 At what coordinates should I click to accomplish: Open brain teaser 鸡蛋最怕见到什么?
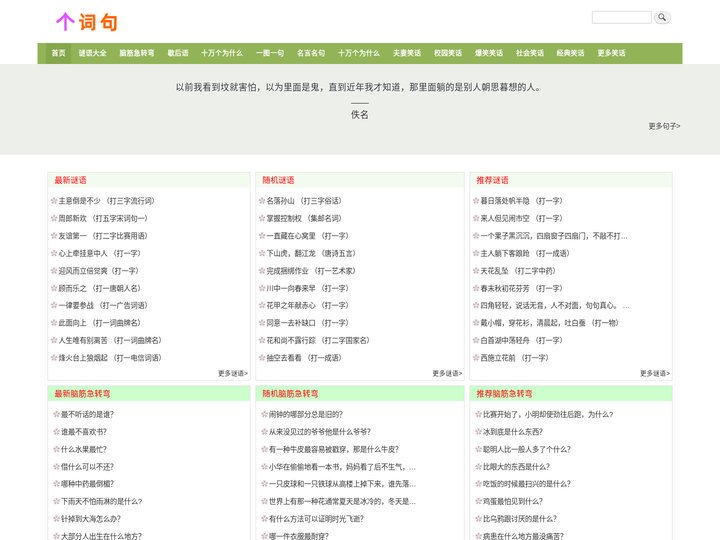513,501
